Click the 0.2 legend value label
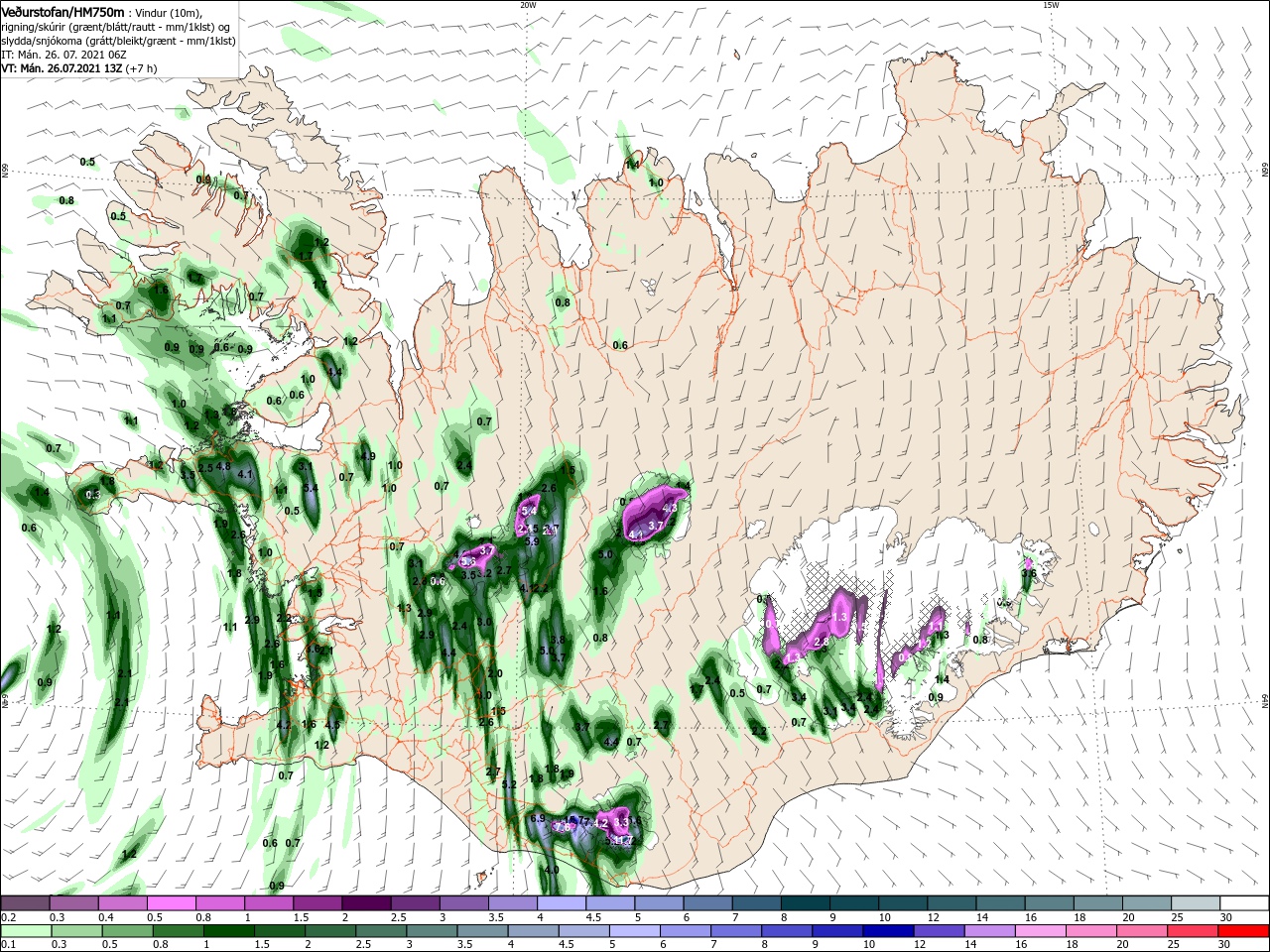The image size is (1270, 952). click(x=8, y=917)
